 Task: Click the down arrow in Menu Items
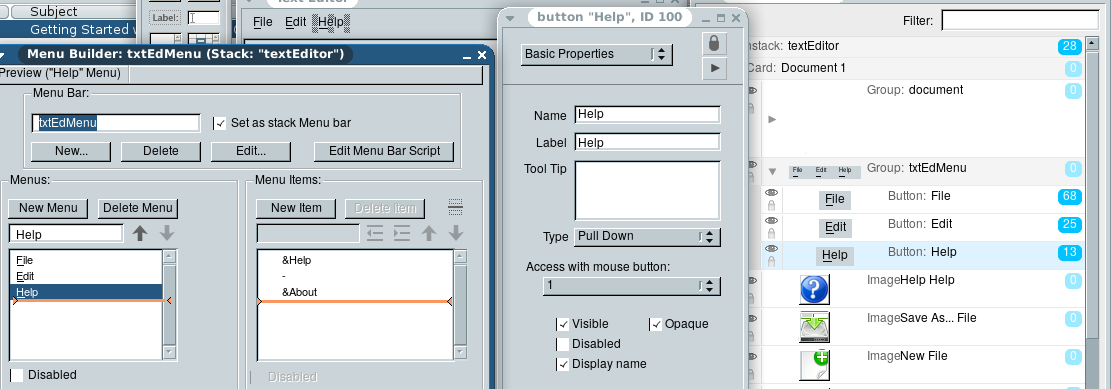pos(456,233)
